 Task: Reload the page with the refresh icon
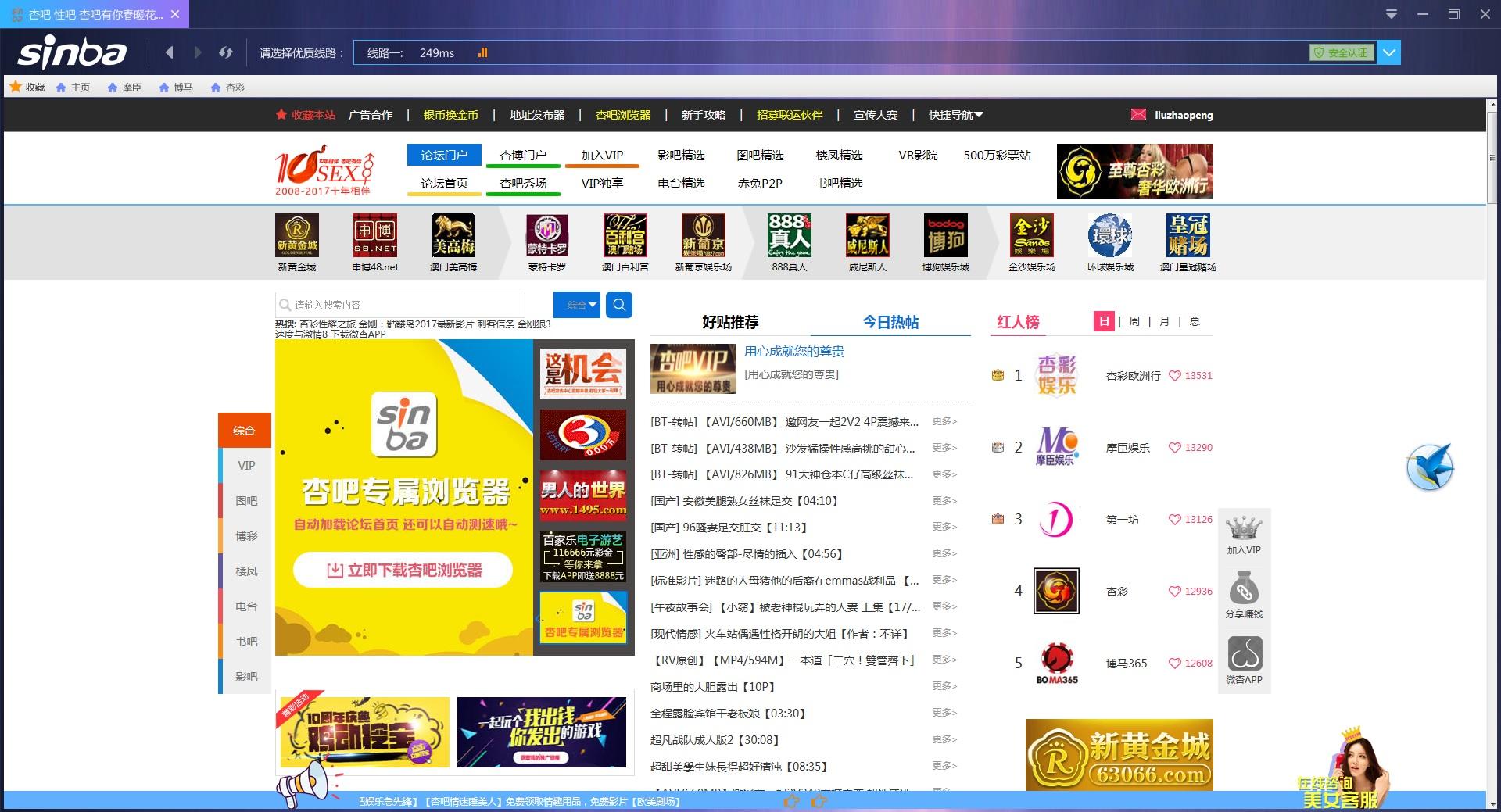tap(226, 52)
